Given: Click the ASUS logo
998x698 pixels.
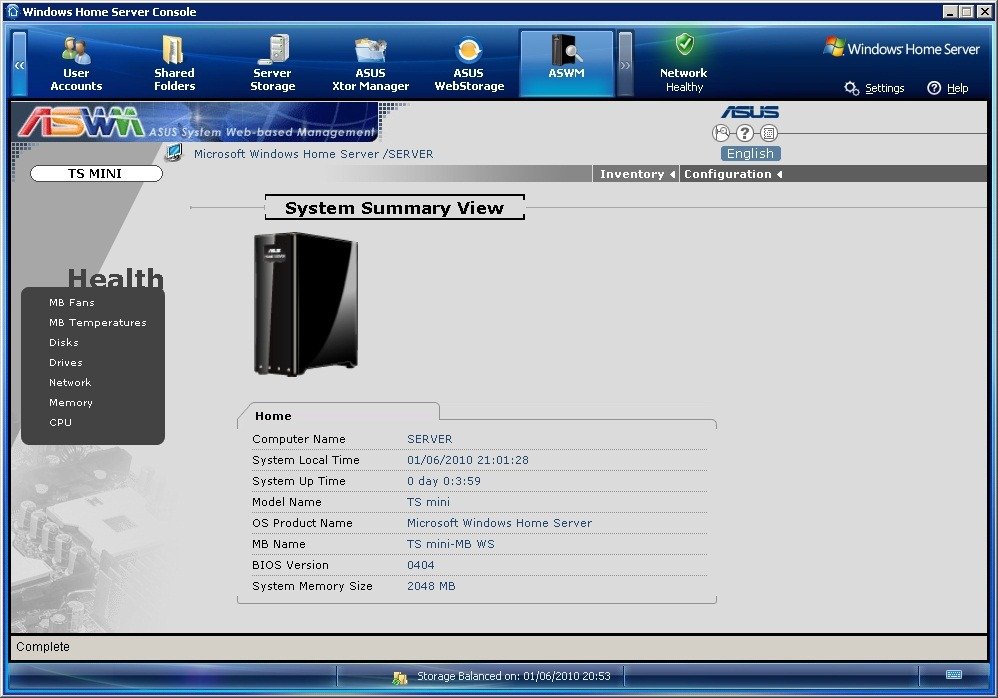Looking at the screenshot, I should (750, 112).
